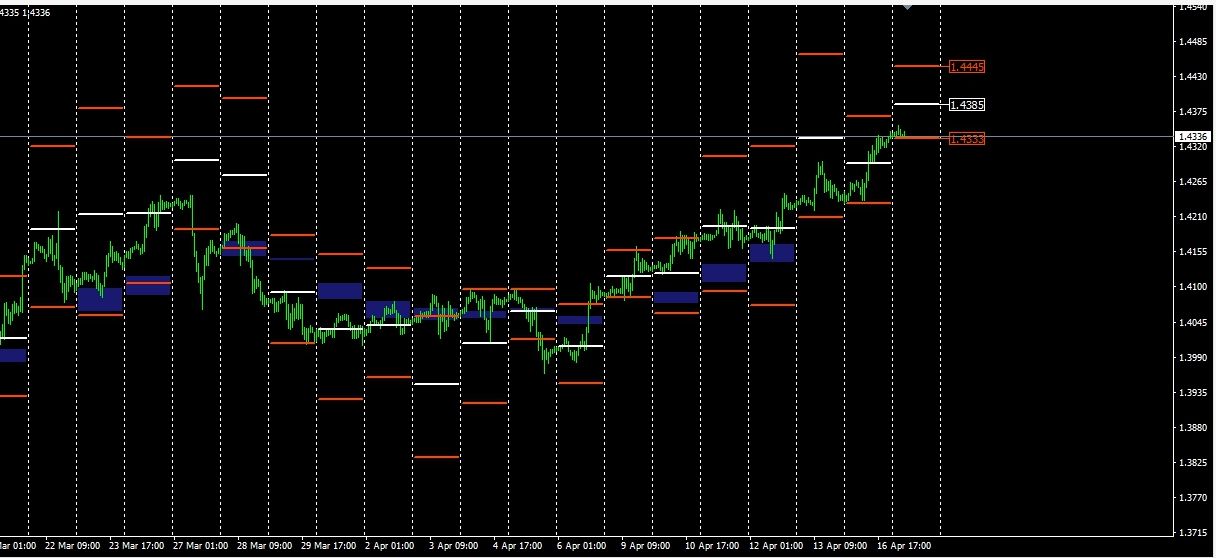Click the 22 Mar 09:00 time label
Viewport: 1216px width, 558px height.
click(73, 546)
